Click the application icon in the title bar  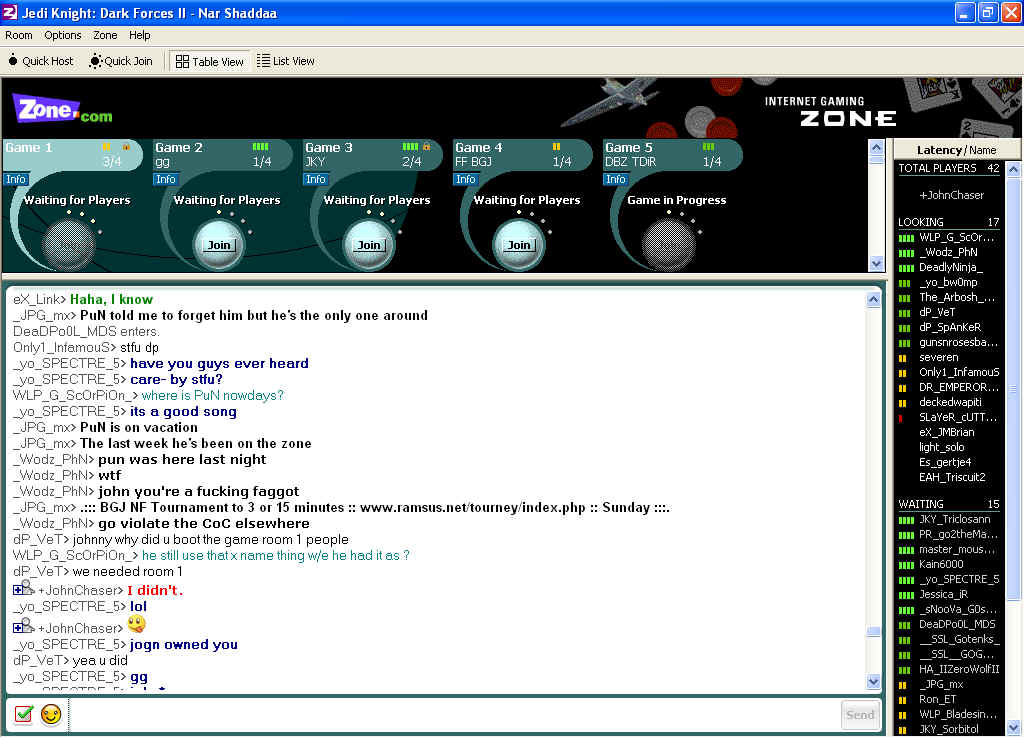tap(10, 12)
